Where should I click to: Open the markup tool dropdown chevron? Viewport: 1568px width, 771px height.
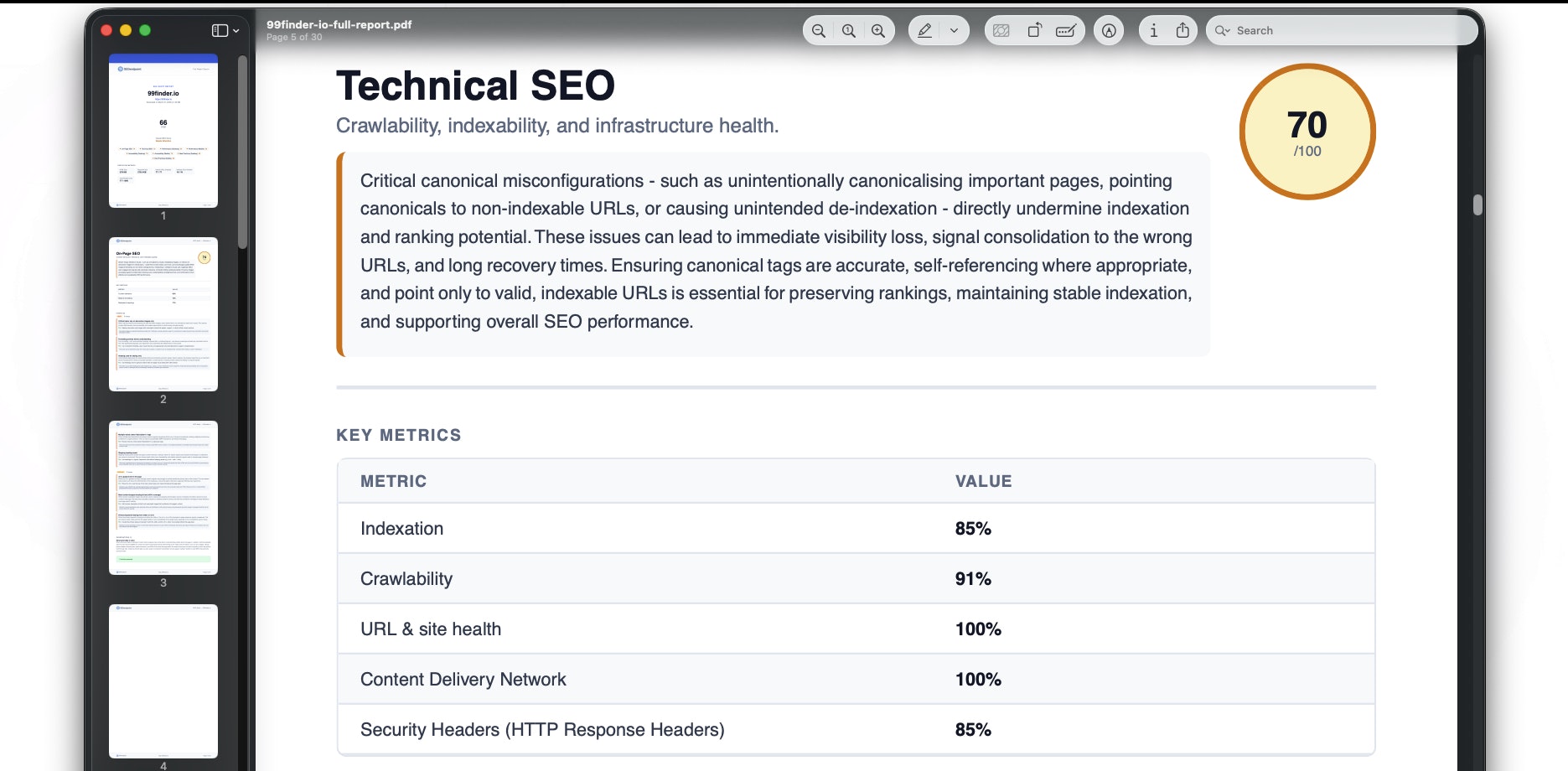point(952,30)
